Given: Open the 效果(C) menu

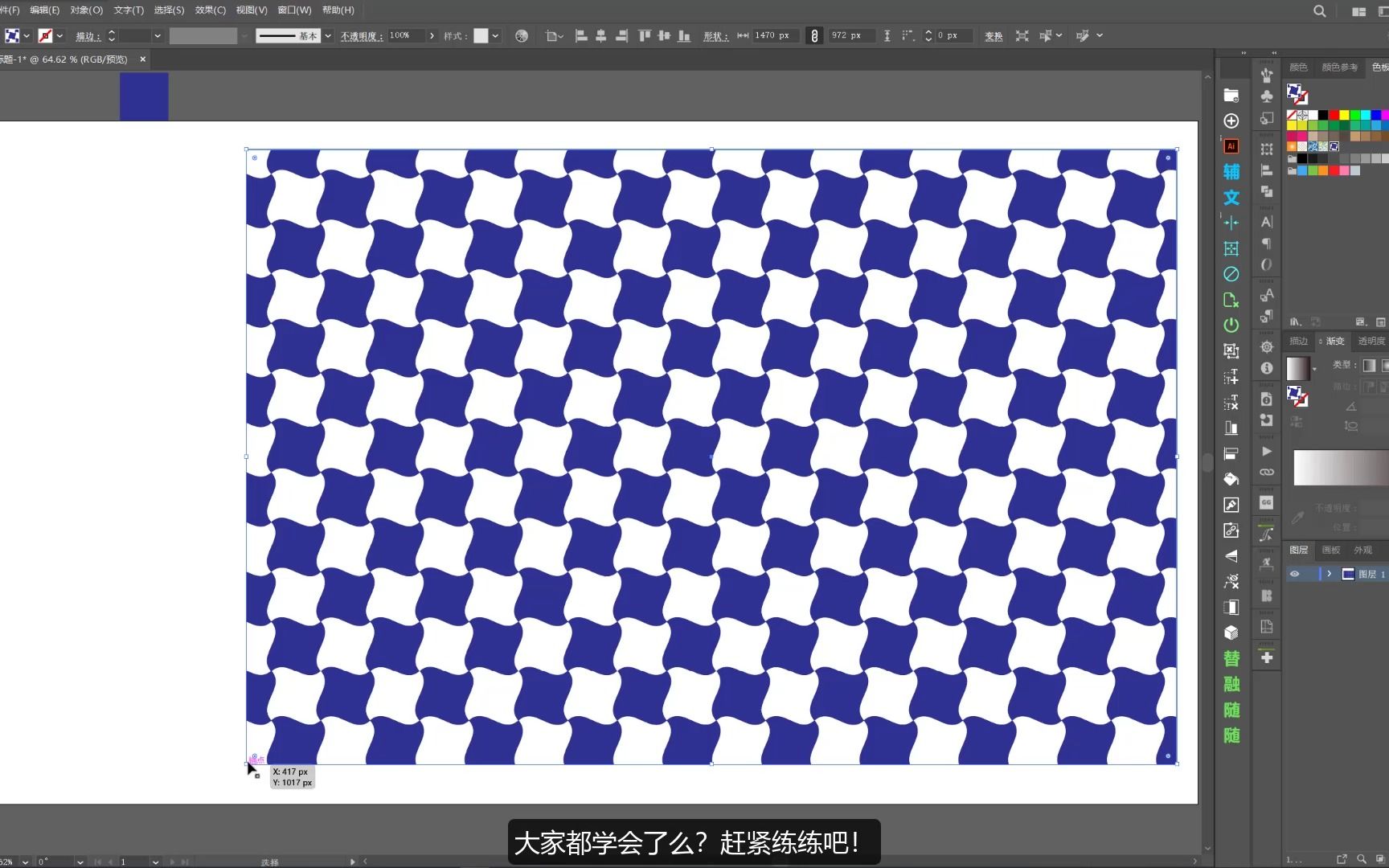Looking at the screenshot, I should [210, 10].
